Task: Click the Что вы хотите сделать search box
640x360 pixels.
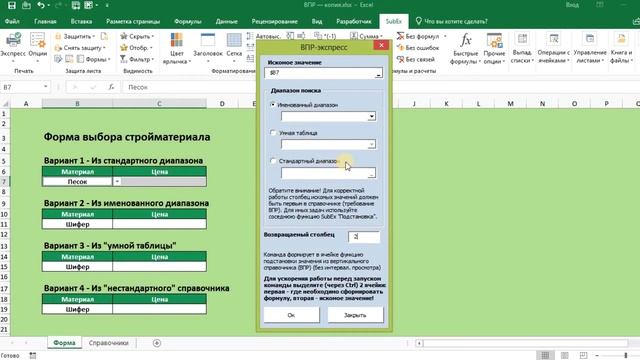Action: point(451,21)
